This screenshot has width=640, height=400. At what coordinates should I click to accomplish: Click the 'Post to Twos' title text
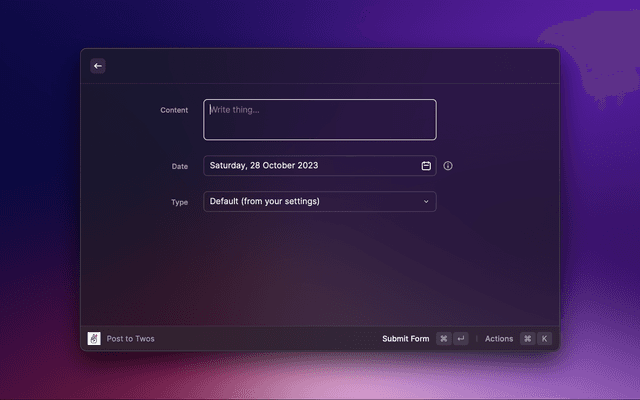131,339
